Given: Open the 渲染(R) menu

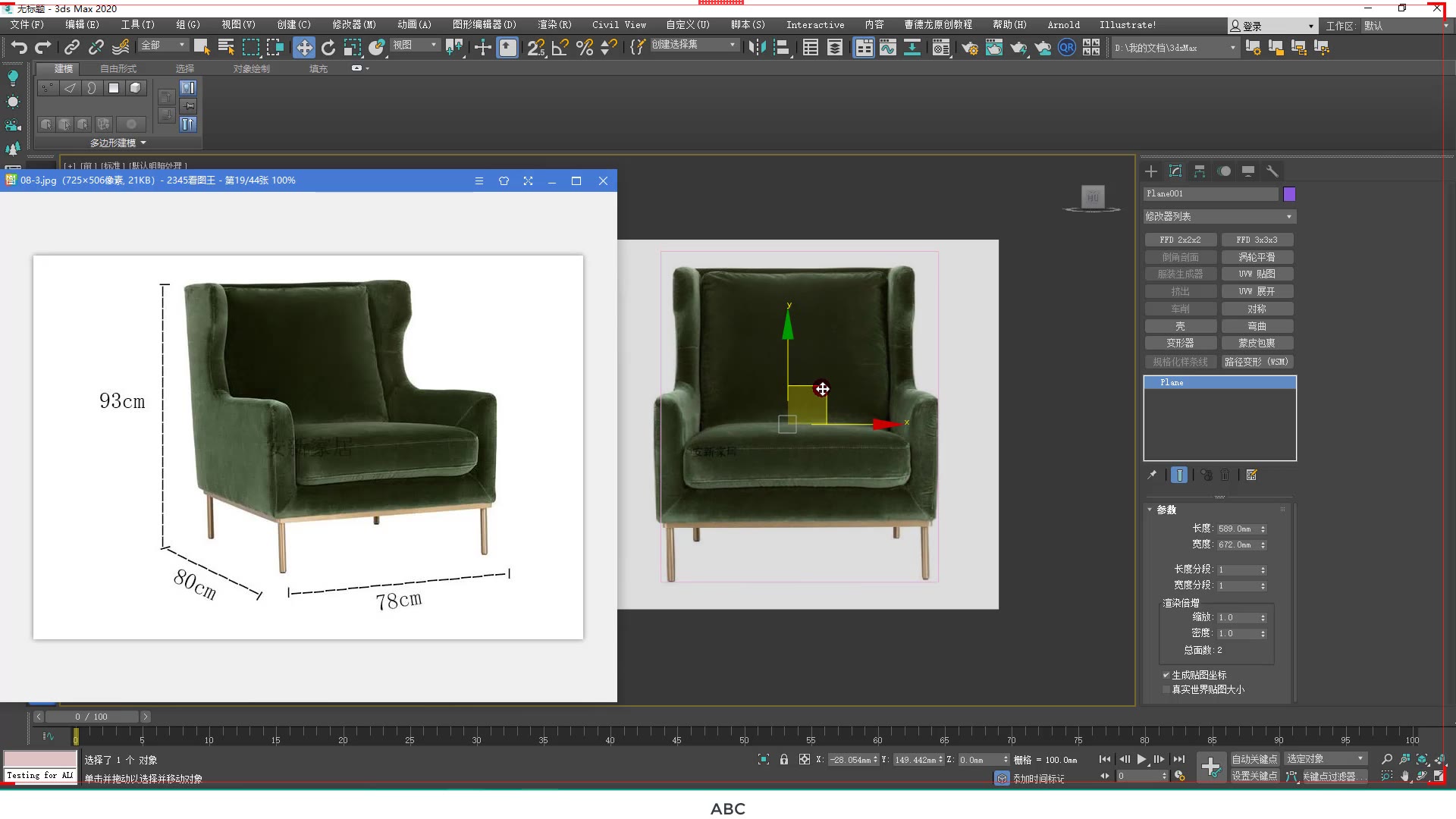Looking at the screenshot, I should pos(554,25).
